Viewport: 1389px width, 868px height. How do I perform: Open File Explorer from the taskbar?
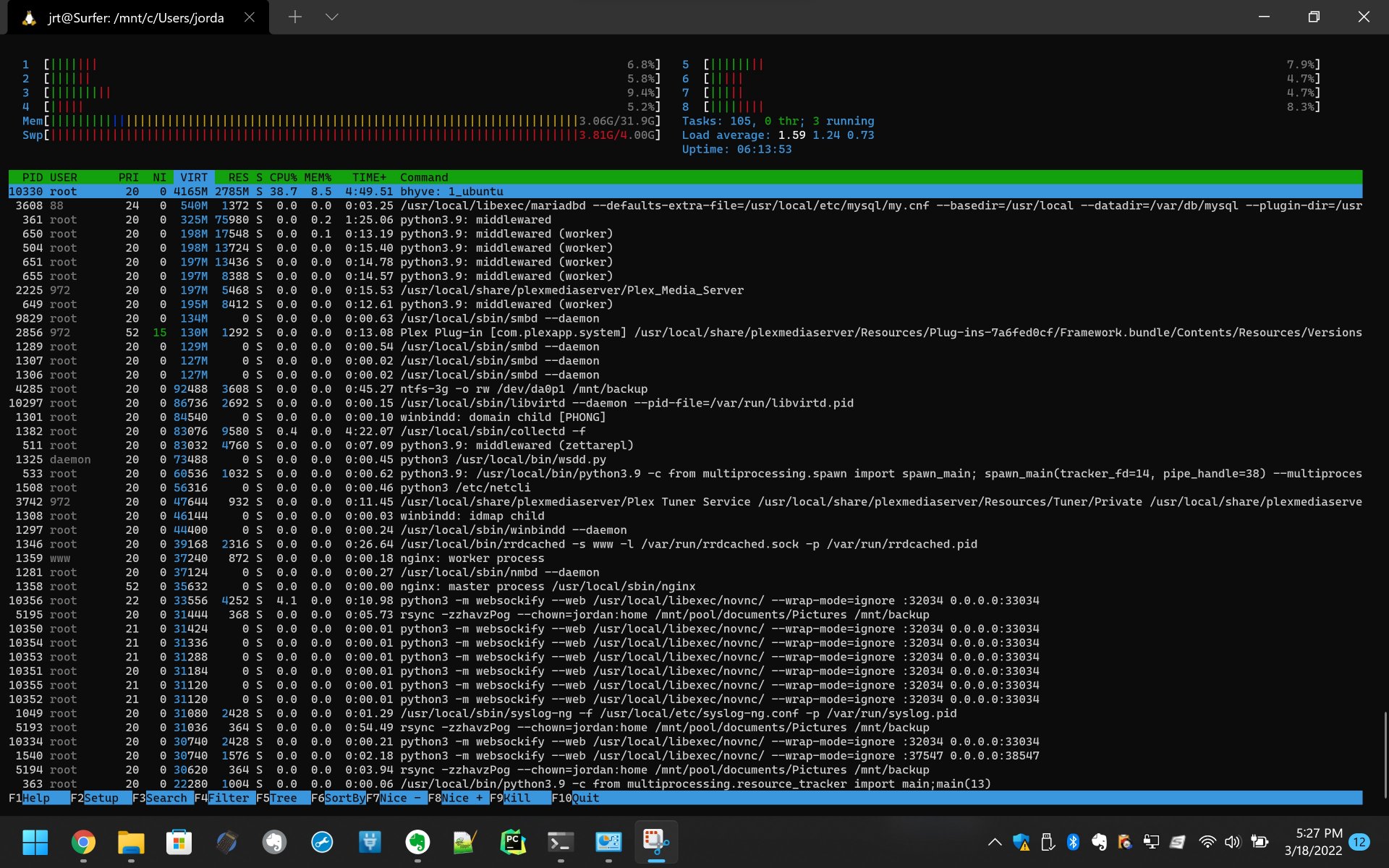point(131,842)
